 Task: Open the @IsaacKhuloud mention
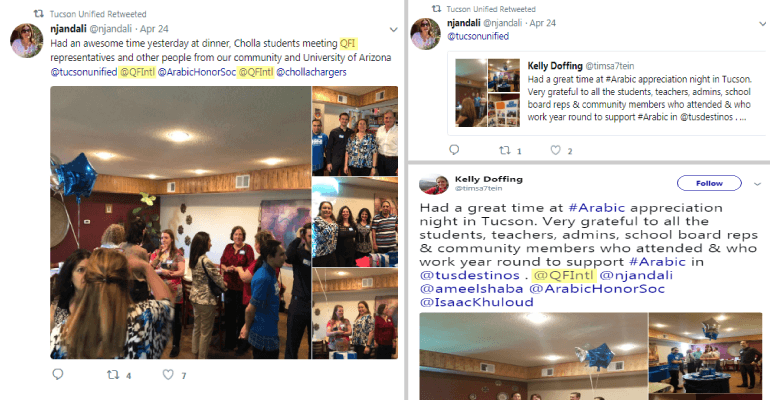click(476, 302)
